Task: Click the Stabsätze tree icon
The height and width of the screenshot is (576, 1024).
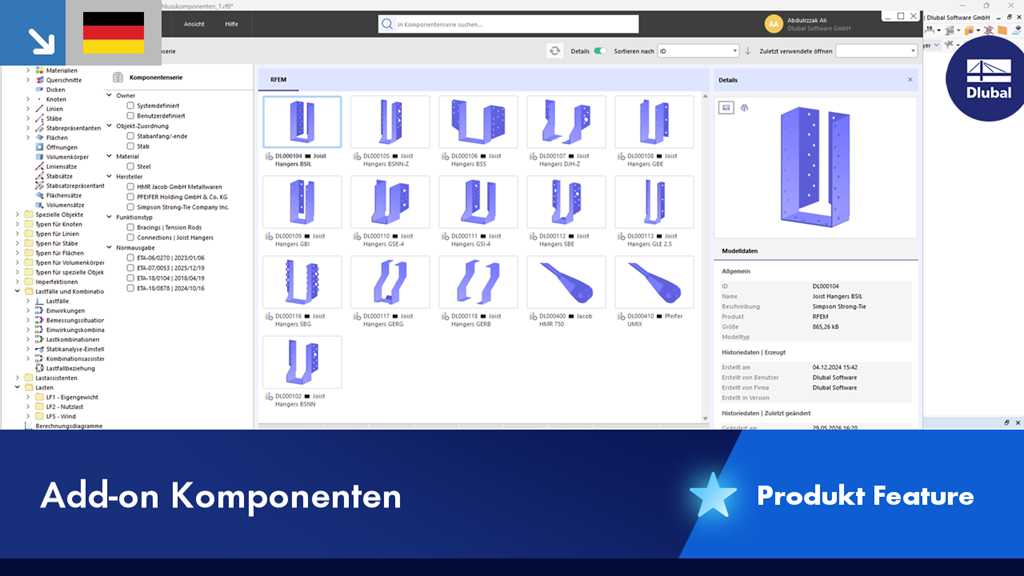Action: [40, 176]
